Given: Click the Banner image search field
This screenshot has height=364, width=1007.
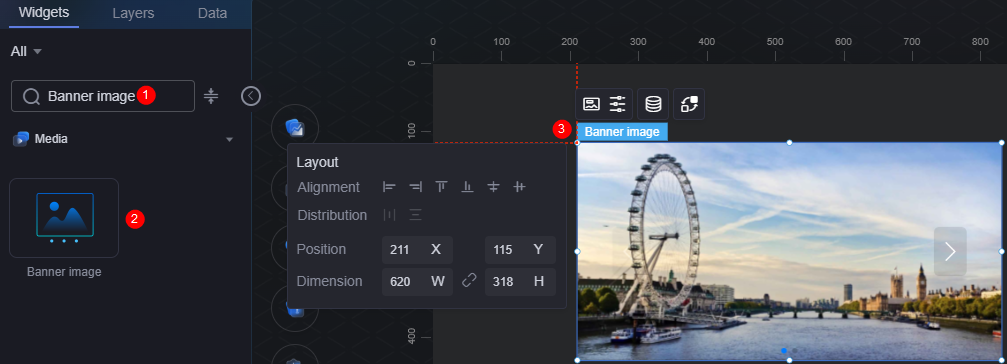Looking at the screenshot, I should point(103,96).
